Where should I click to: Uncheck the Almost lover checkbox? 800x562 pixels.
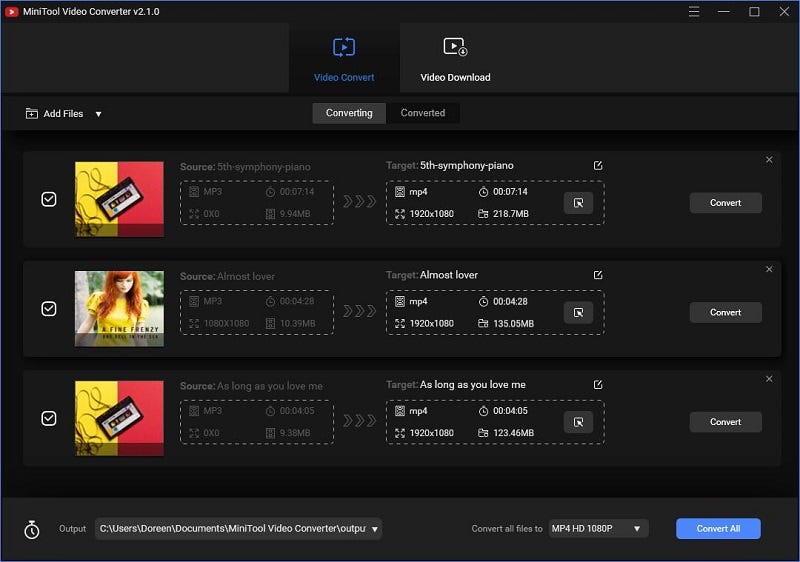[x=49, y=309]
